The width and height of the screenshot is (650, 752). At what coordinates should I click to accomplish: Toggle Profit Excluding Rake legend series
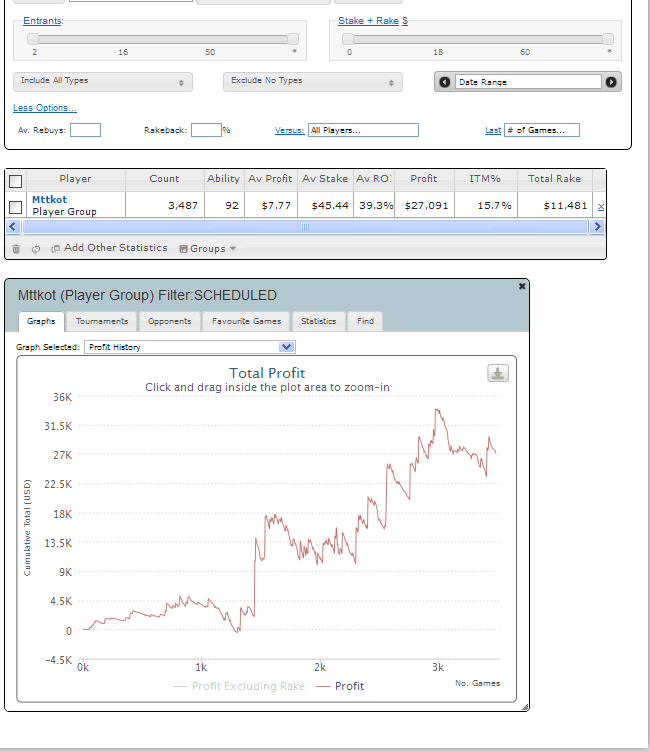(x=239, y=686)
